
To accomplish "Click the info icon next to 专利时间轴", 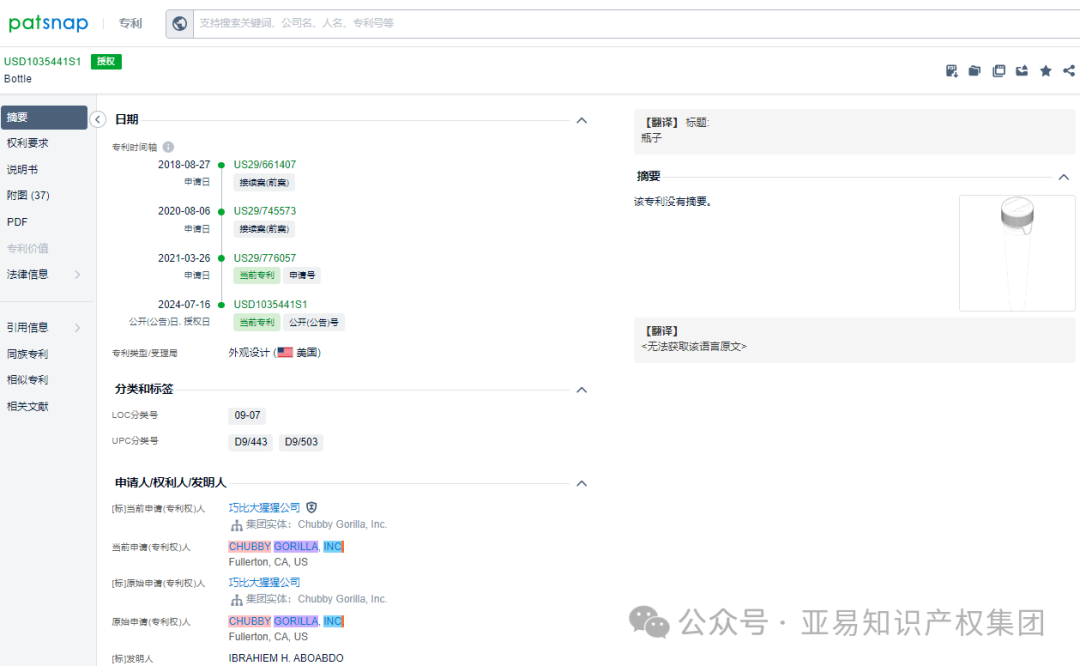I will point(167,146).
